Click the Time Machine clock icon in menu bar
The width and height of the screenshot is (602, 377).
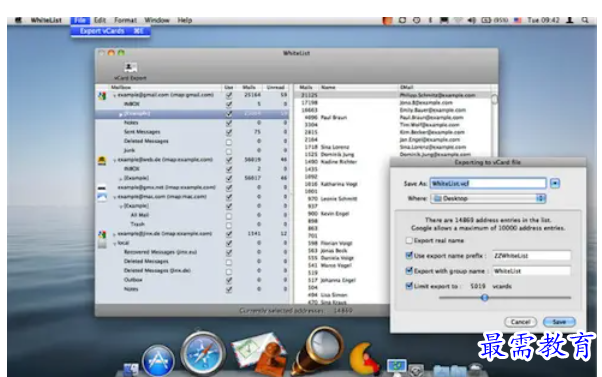(417, 20)
